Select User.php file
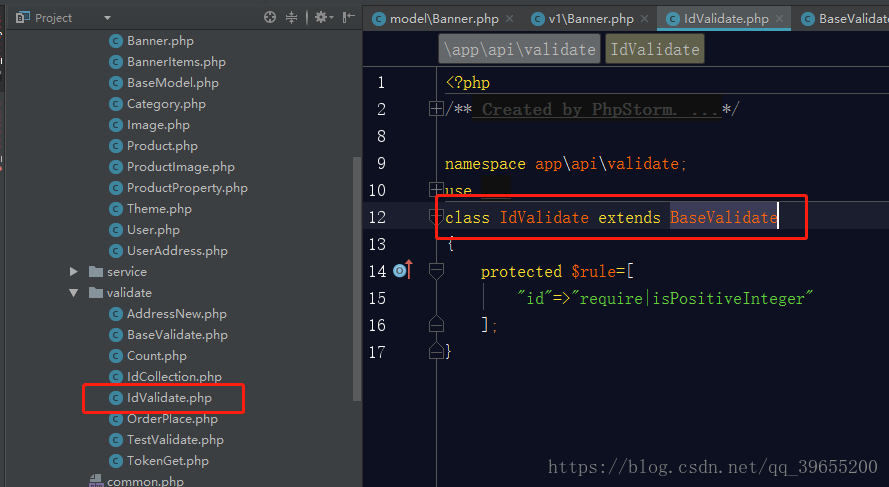This screenshot has height=487, width=889. 153,230
